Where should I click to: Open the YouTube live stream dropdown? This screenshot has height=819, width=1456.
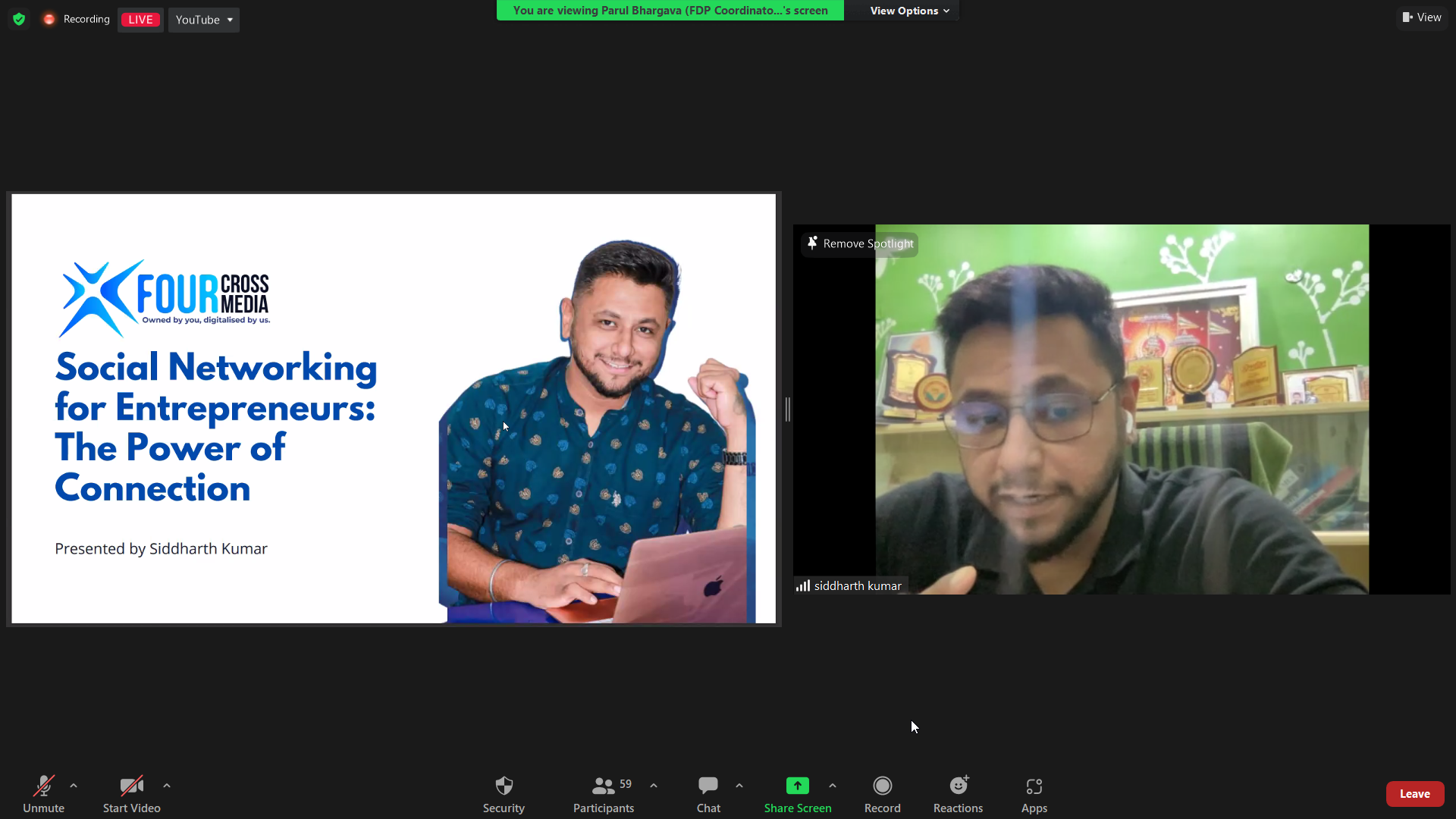(x=204, y=20)
